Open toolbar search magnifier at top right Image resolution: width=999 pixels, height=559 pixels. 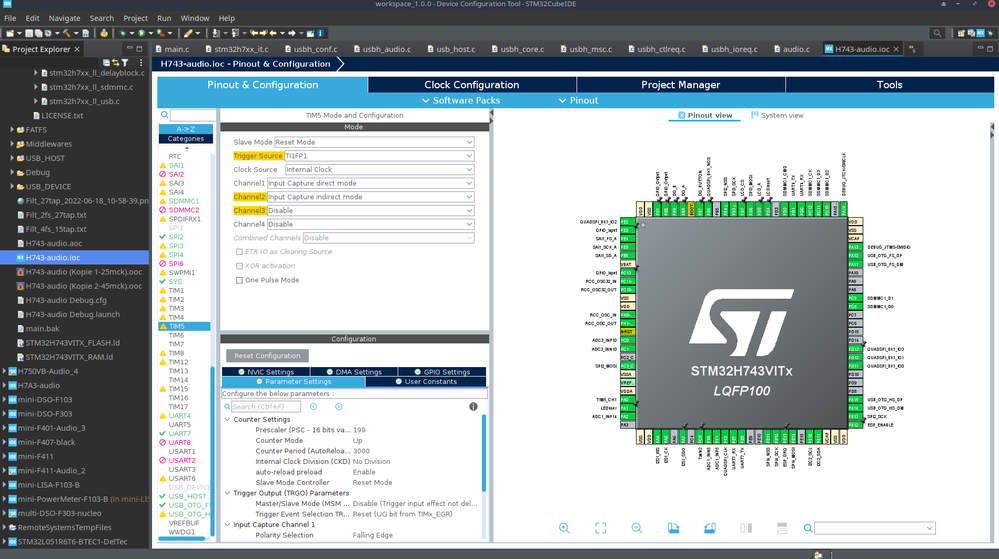pyautogui.click(x=937, y=33)
